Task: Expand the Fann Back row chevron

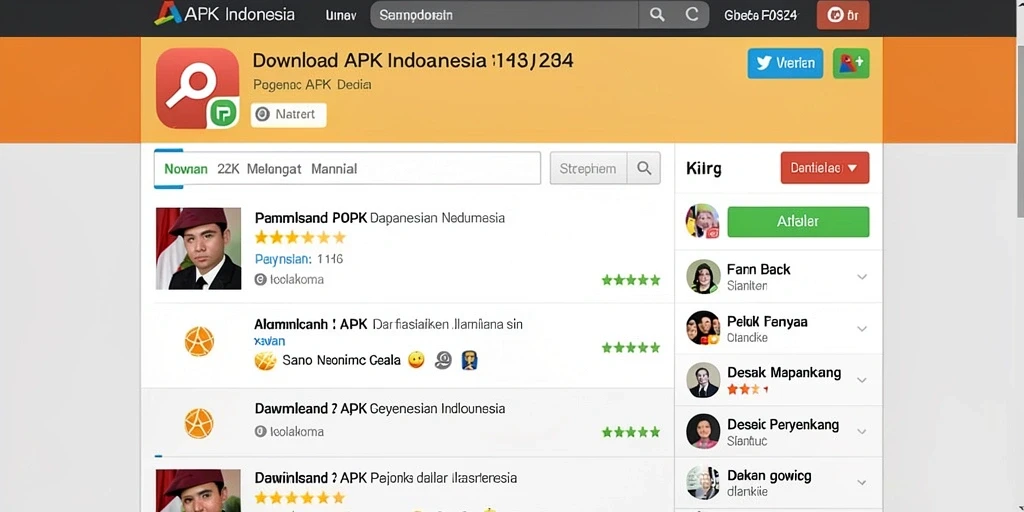Action: (862, 277)
